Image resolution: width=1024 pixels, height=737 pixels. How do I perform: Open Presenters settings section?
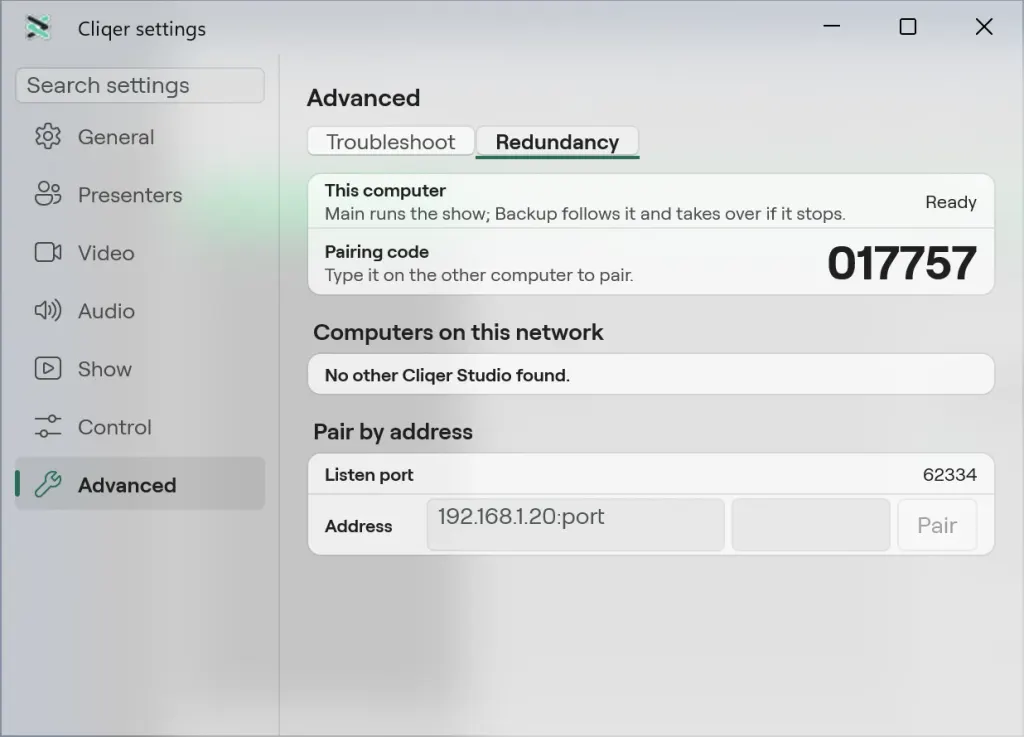140,195
